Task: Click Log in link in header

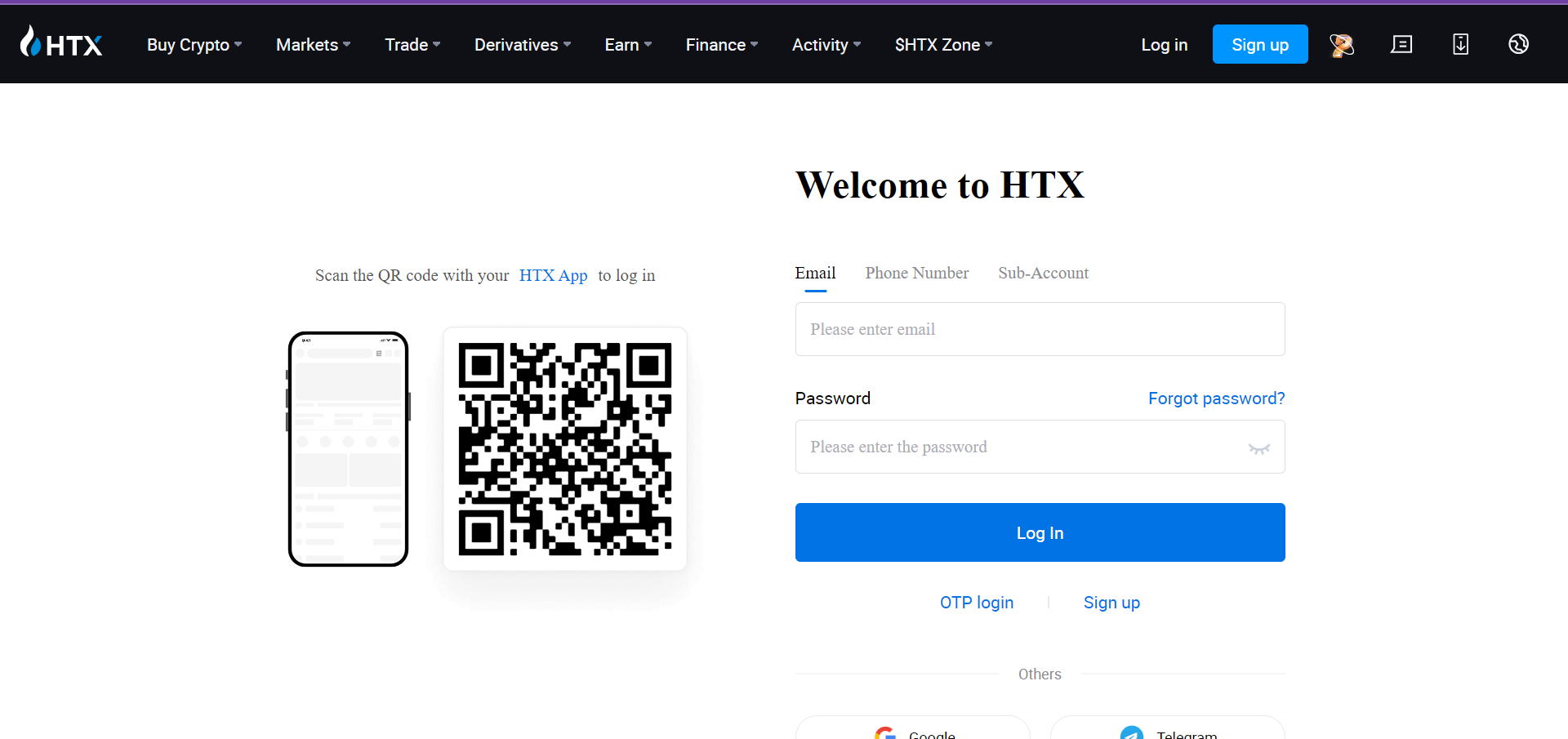Action: (x=1164, y=45)
